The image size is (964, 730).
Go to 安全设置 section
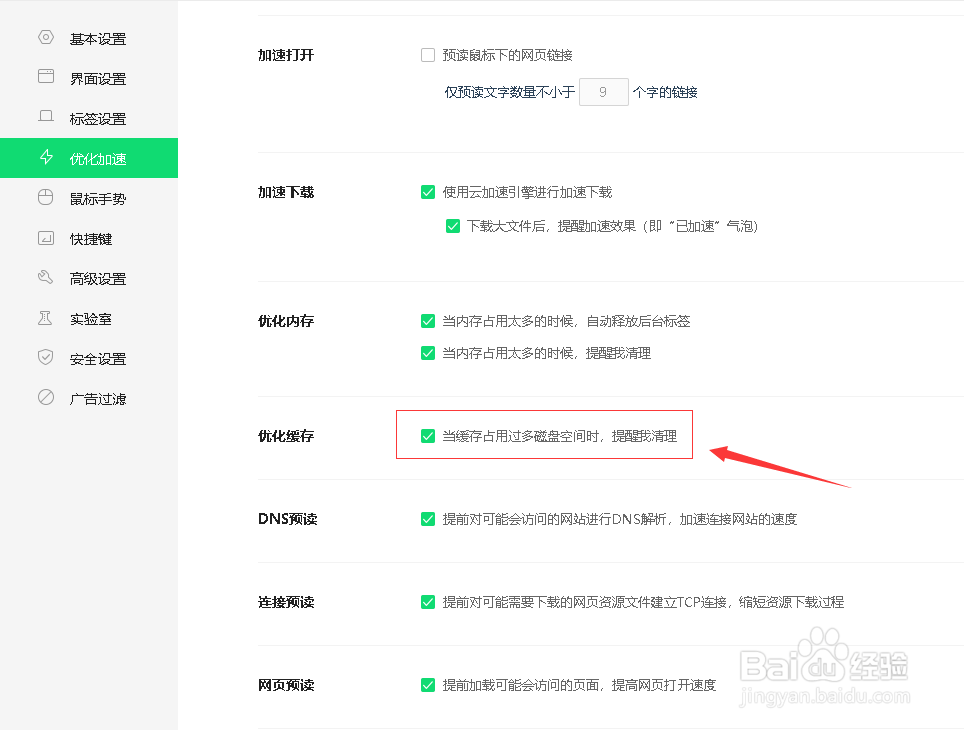[x=89, y=359]
